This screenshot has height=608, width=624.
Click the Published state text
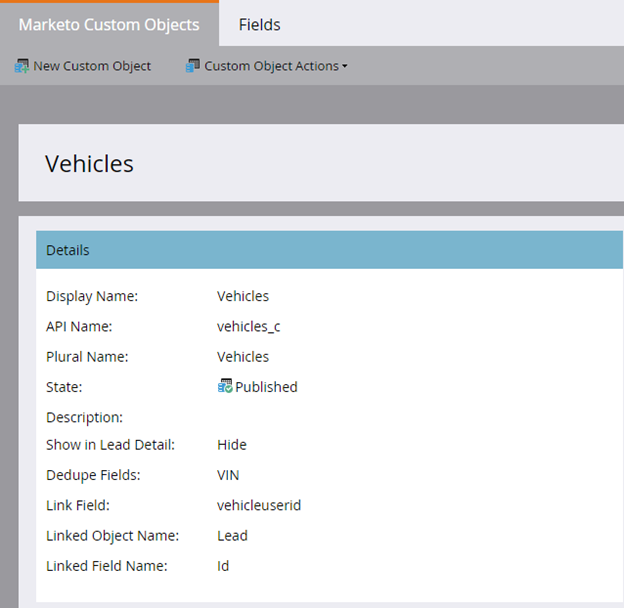tap(266, 387)
